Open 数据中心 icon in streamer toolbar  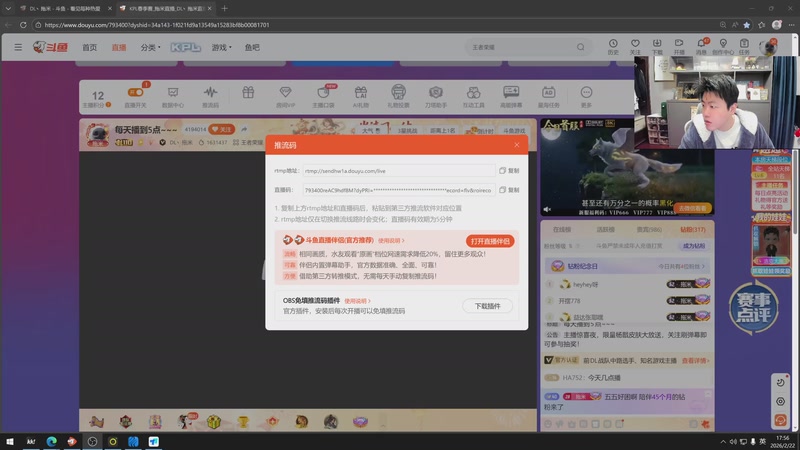[173, 96]
